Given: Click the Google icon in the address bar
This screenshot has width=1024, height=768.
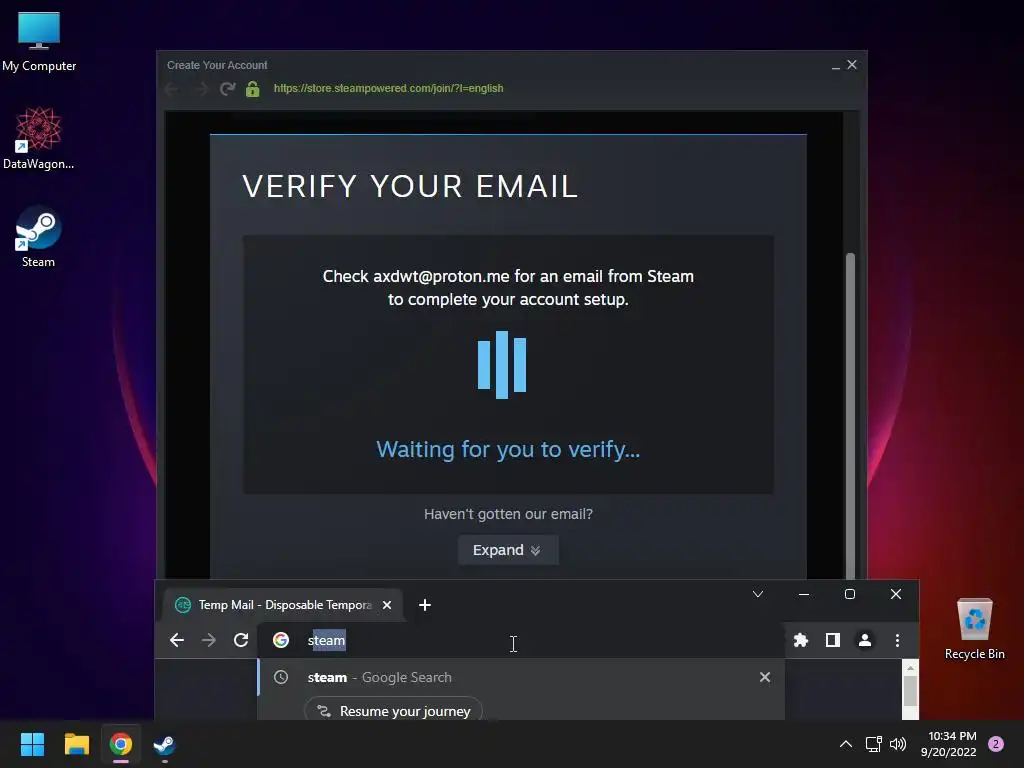Looking at the screenshot, I should coord(281,641).
